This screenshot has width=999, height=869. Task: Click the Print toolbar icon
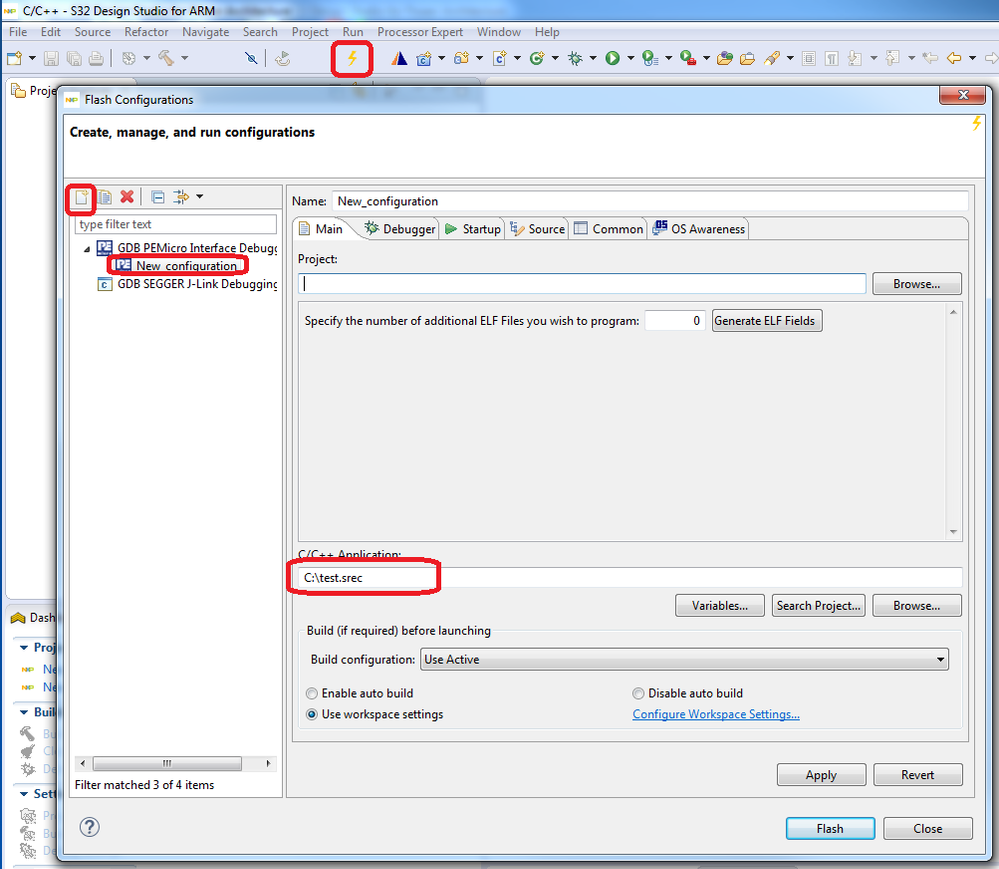96,59
